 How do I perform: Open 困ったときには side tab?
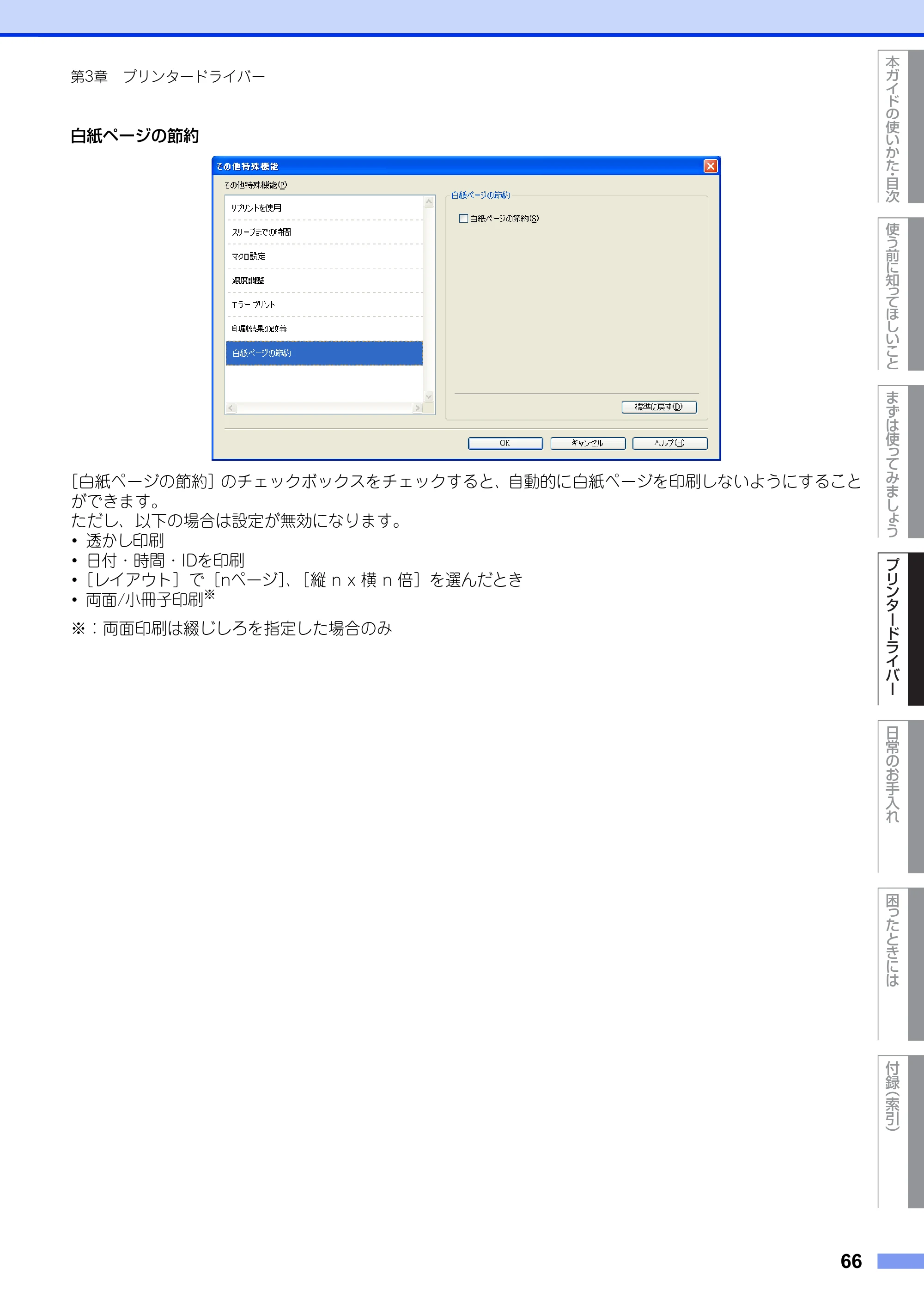pos(900,964)
